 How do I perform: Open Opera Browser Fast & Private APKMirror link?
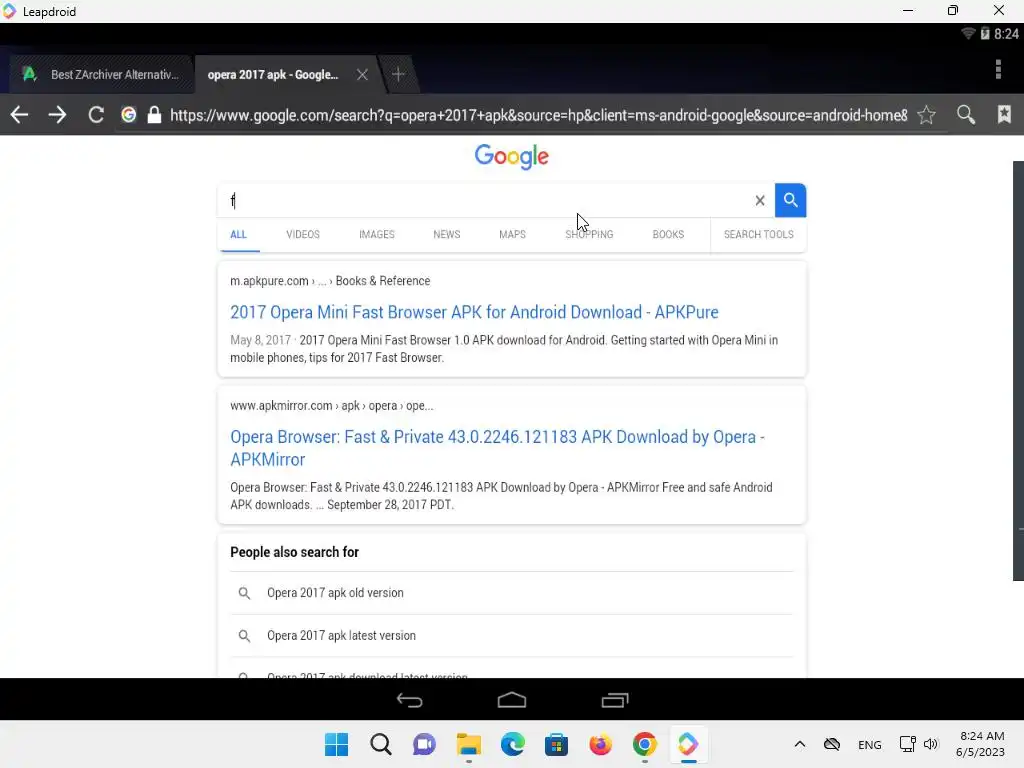click(x=498, y=448)
